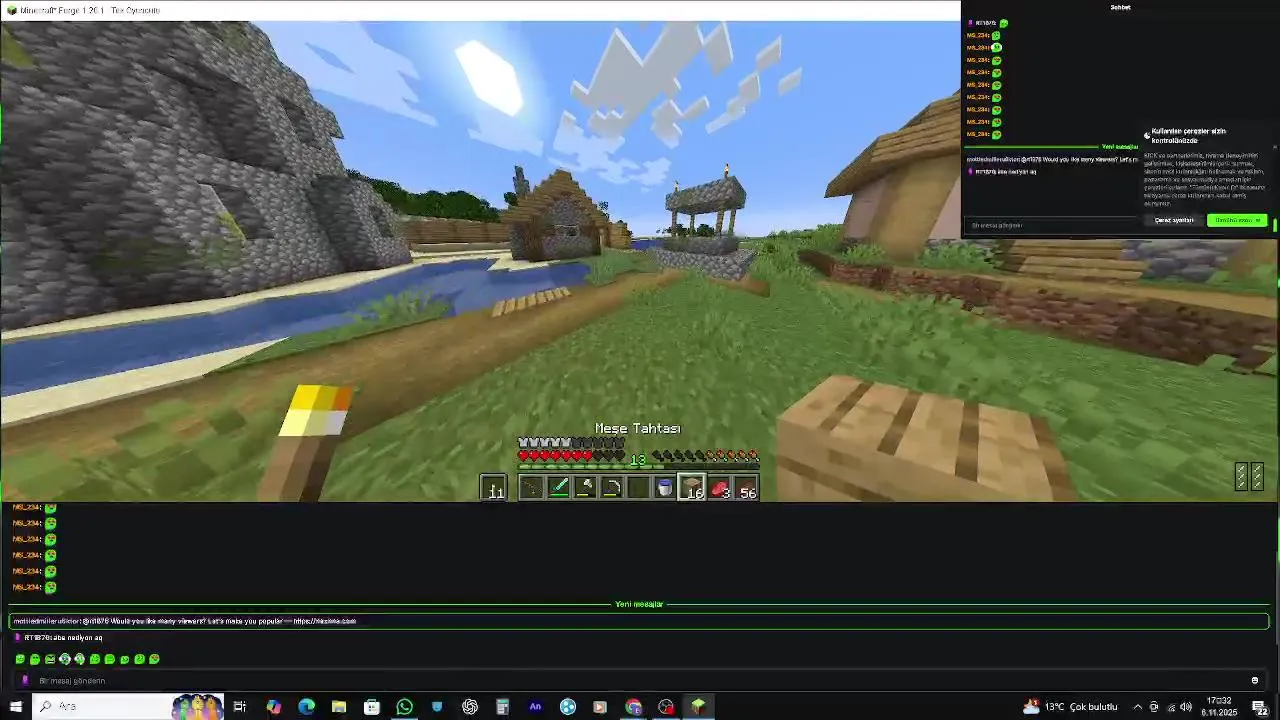Select the bucket slot in hotbar
The width and height of the screenshot is (1280, 720).
(x=665, y=488)
